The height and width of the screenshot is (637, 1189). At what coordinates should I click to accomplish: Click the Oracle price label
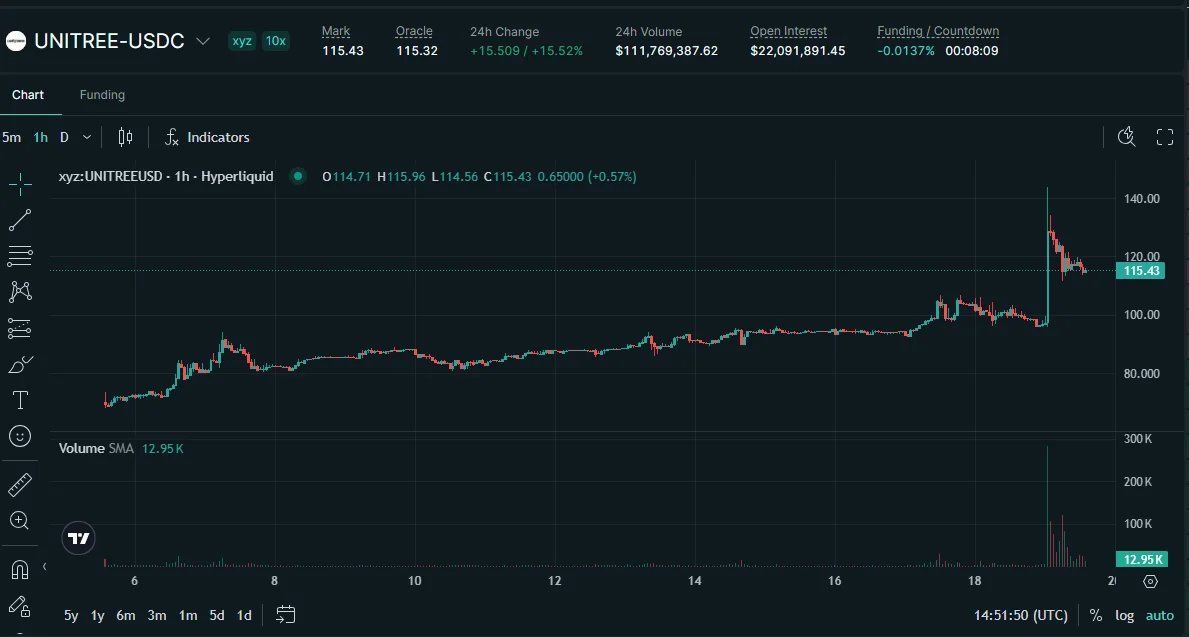(x=414, y=31)
